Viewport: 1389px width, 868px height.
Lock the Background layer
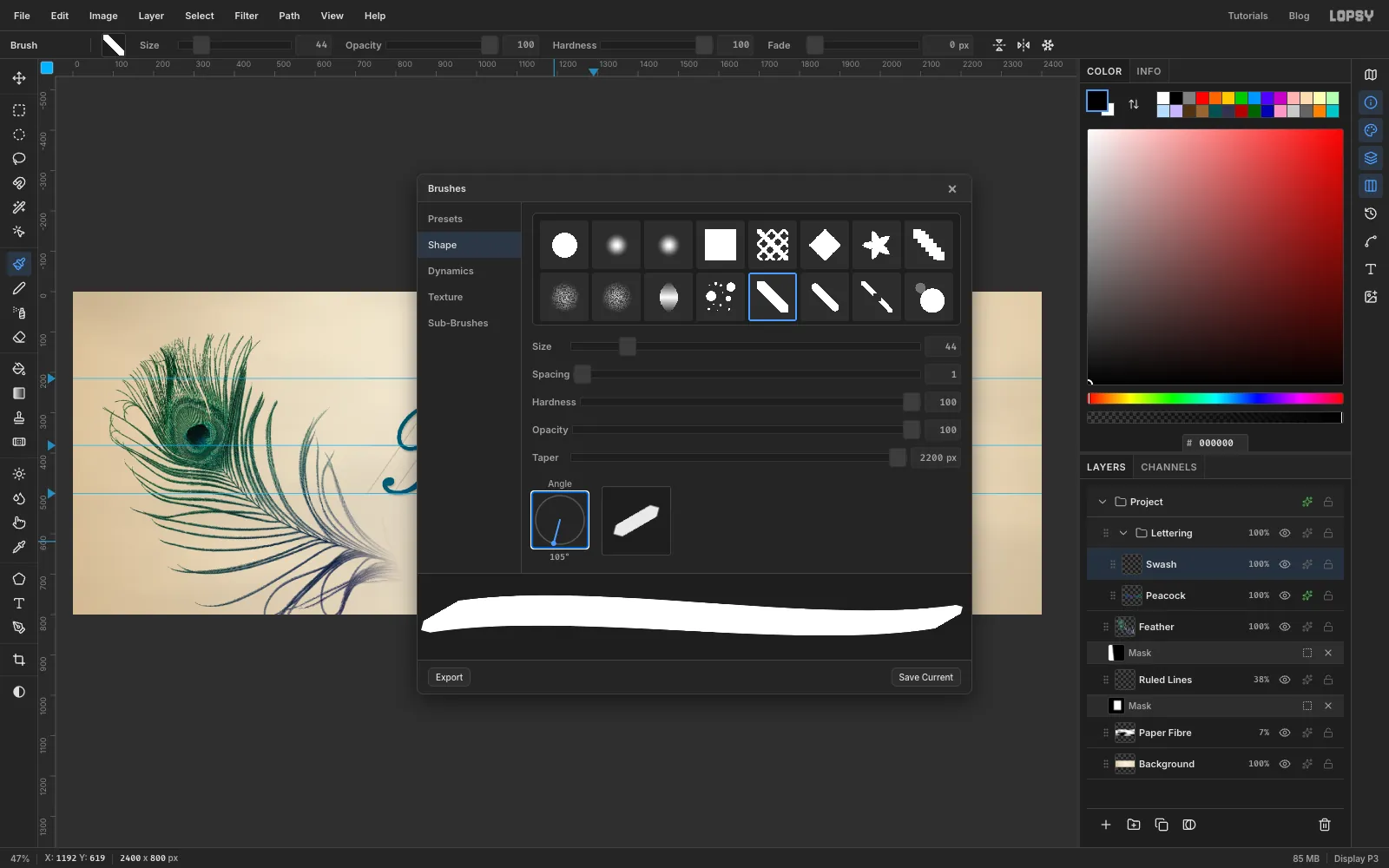pyautogui.click(x=1328, y=764)
